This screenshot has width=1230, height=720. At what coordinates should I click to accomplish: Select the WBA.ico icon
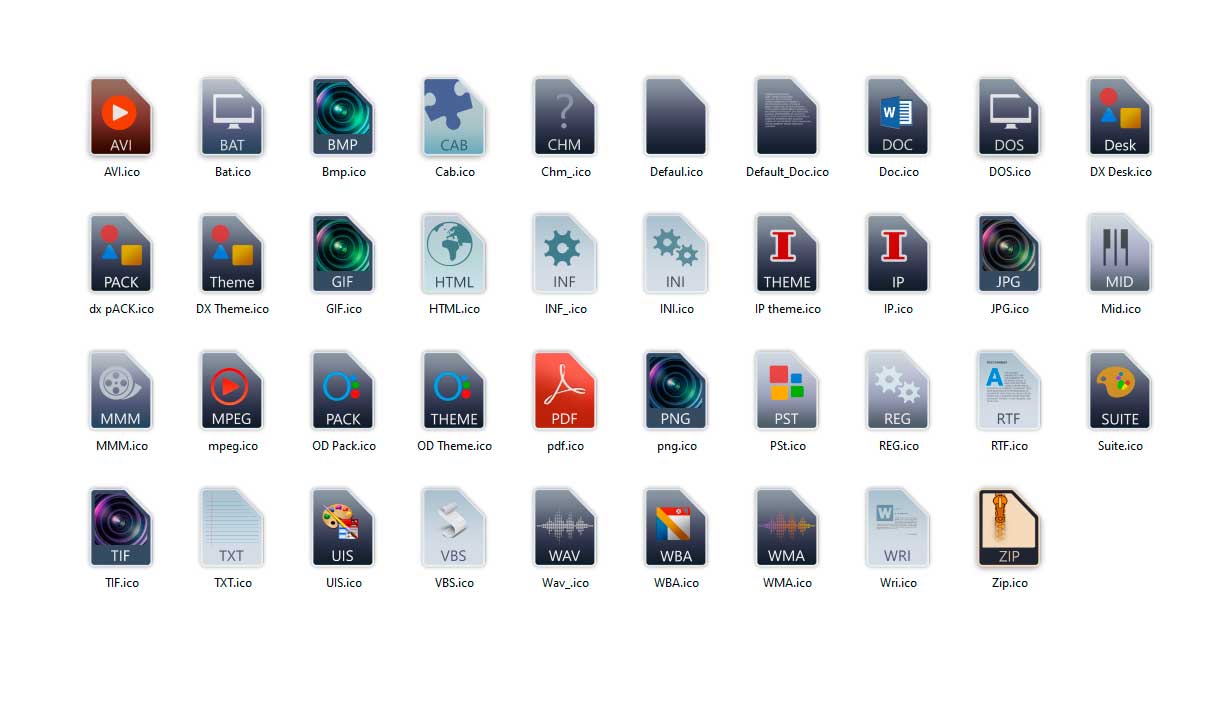point(676,528)
